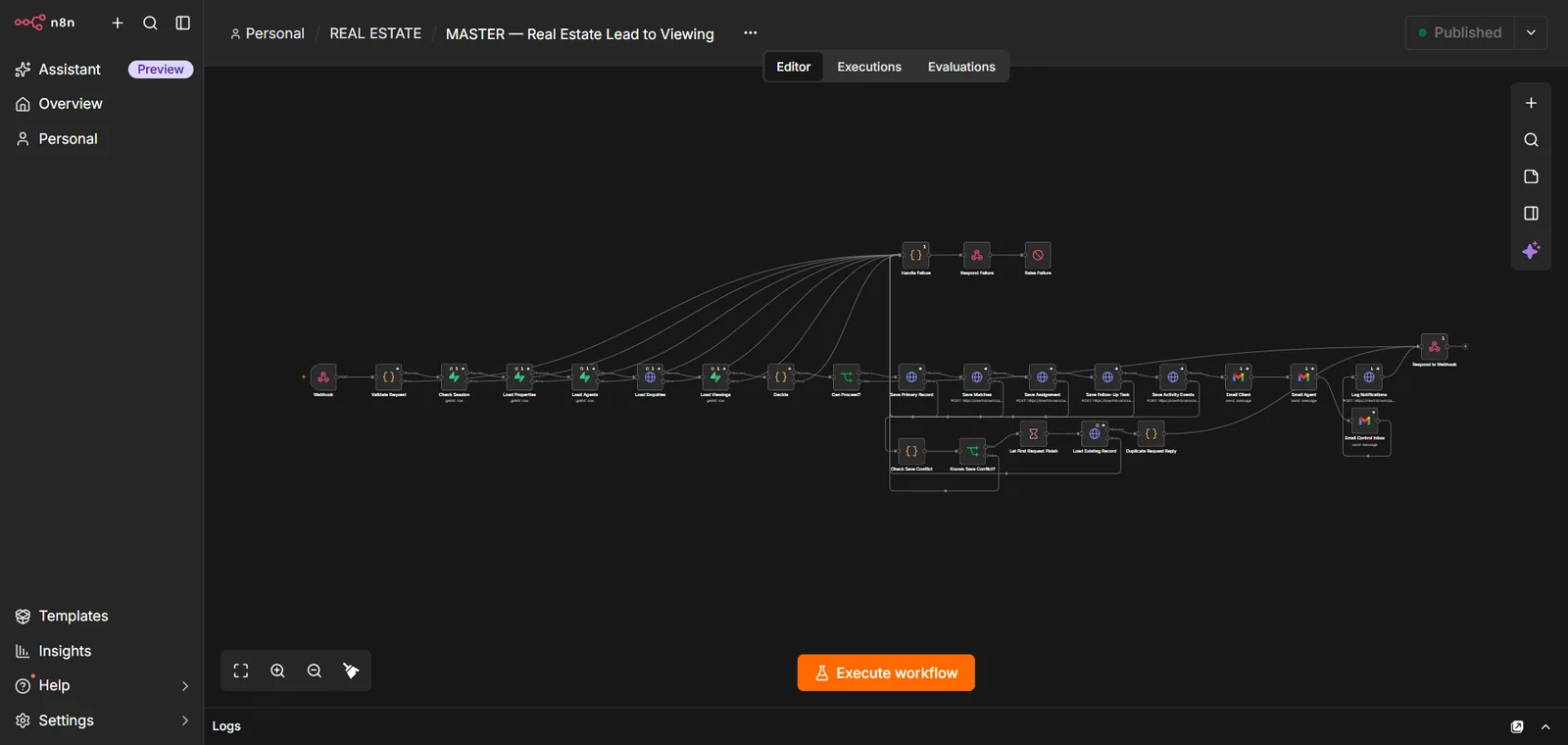This screenshot has width=1568, height=745.
Task: Open the Webhook trigger node
Action: [323, 377]
